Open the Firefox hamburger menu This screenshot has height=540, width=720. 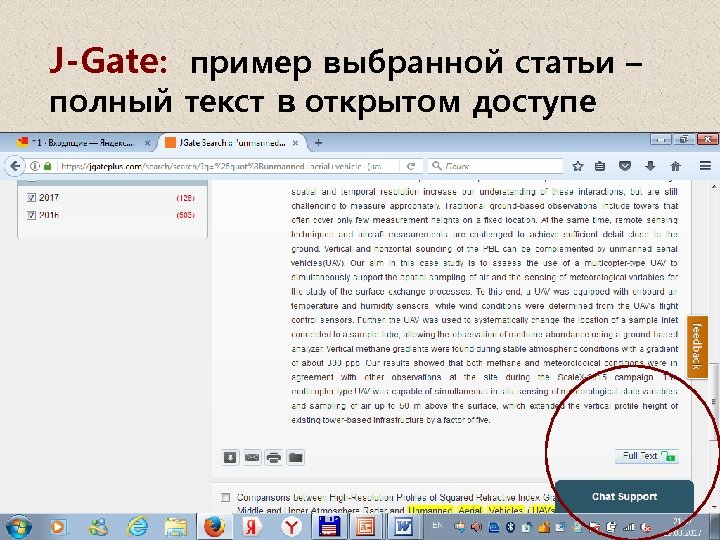705,166
